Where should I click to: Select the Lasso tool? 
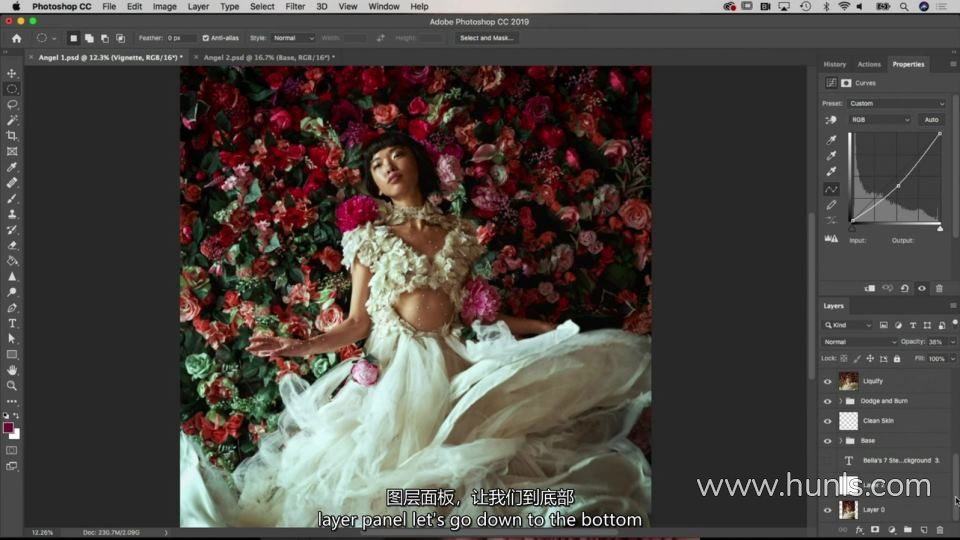(x=12, y=105)
